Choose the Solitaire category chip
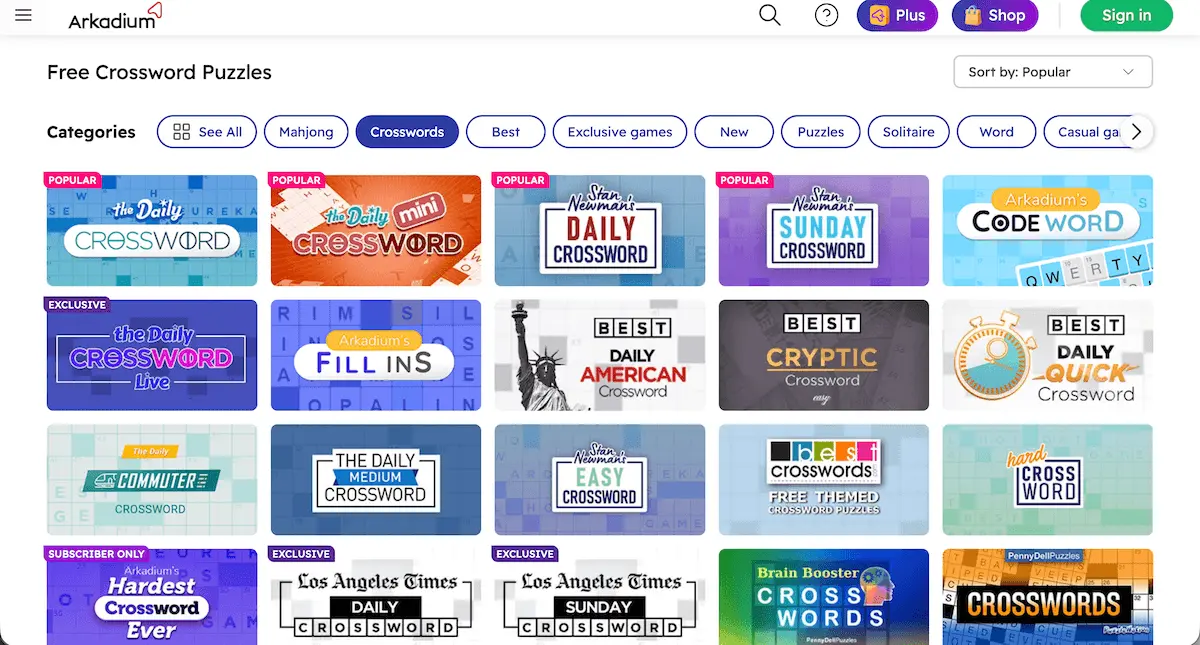Viewport: 1200px width, 645px height. point(908,132)
